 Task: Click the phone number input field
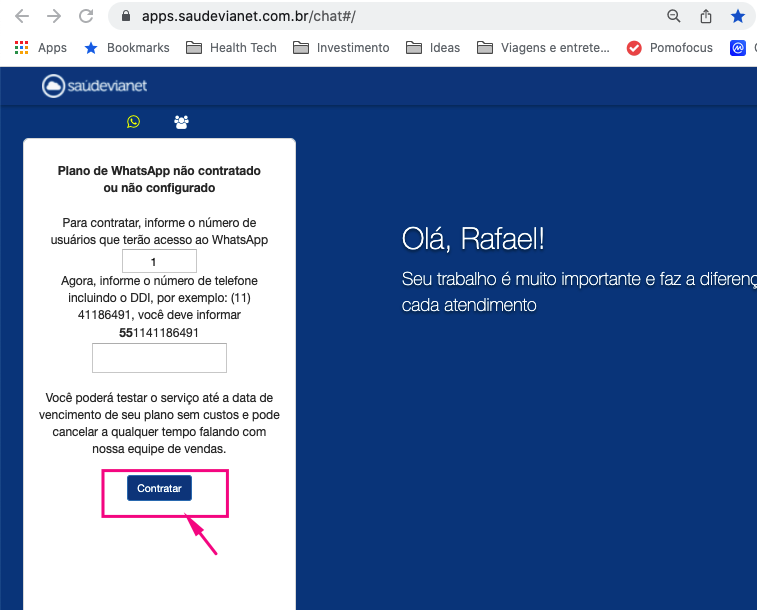click(x=159, y=358)
